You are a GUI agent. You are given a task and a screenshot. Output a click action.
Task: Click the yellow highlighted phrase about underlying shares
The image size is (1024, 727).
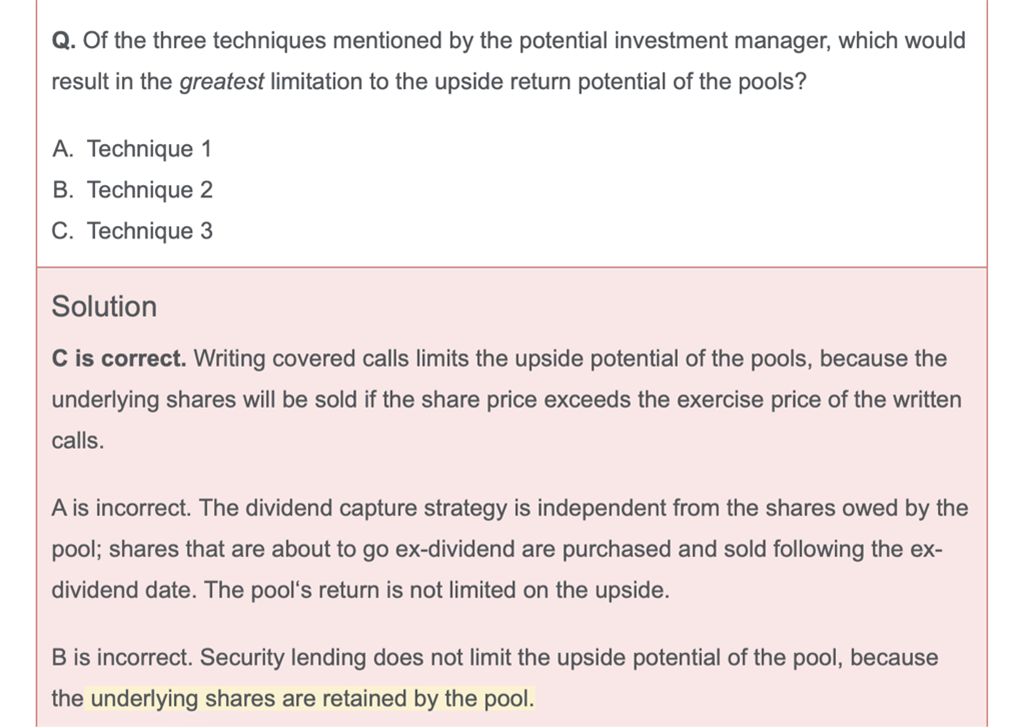312,699
